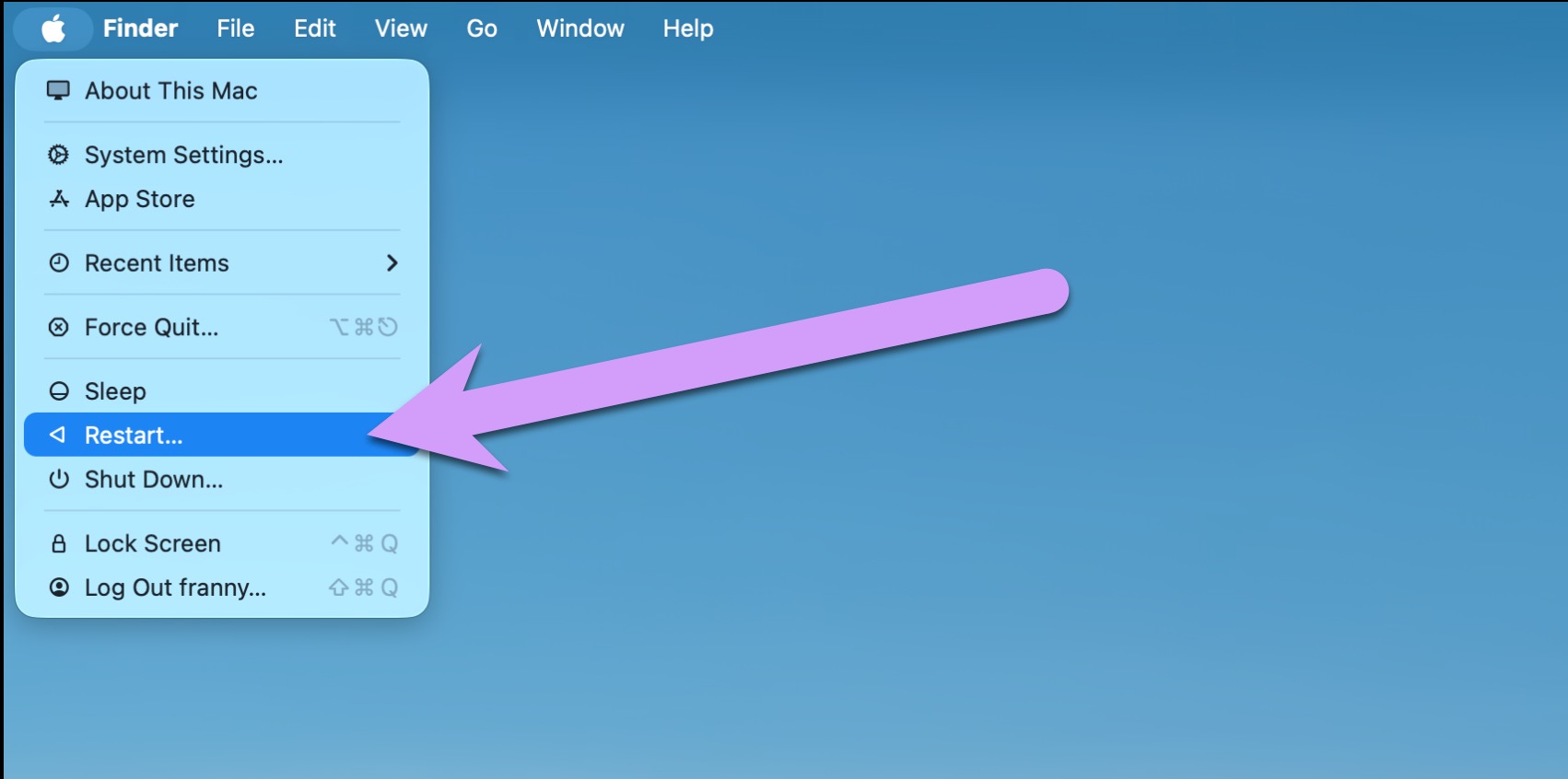
Task: Click the power icon beside Shut Down
Action: [x=59, y=479]
